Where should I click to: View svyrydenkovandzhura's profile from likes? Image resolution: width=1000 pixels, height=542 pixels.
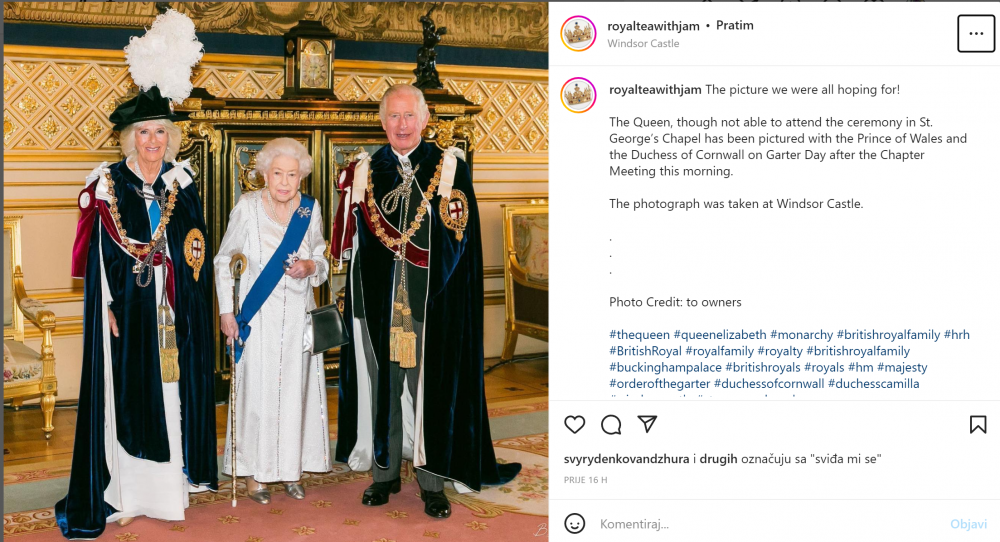(x=626, y=459)
